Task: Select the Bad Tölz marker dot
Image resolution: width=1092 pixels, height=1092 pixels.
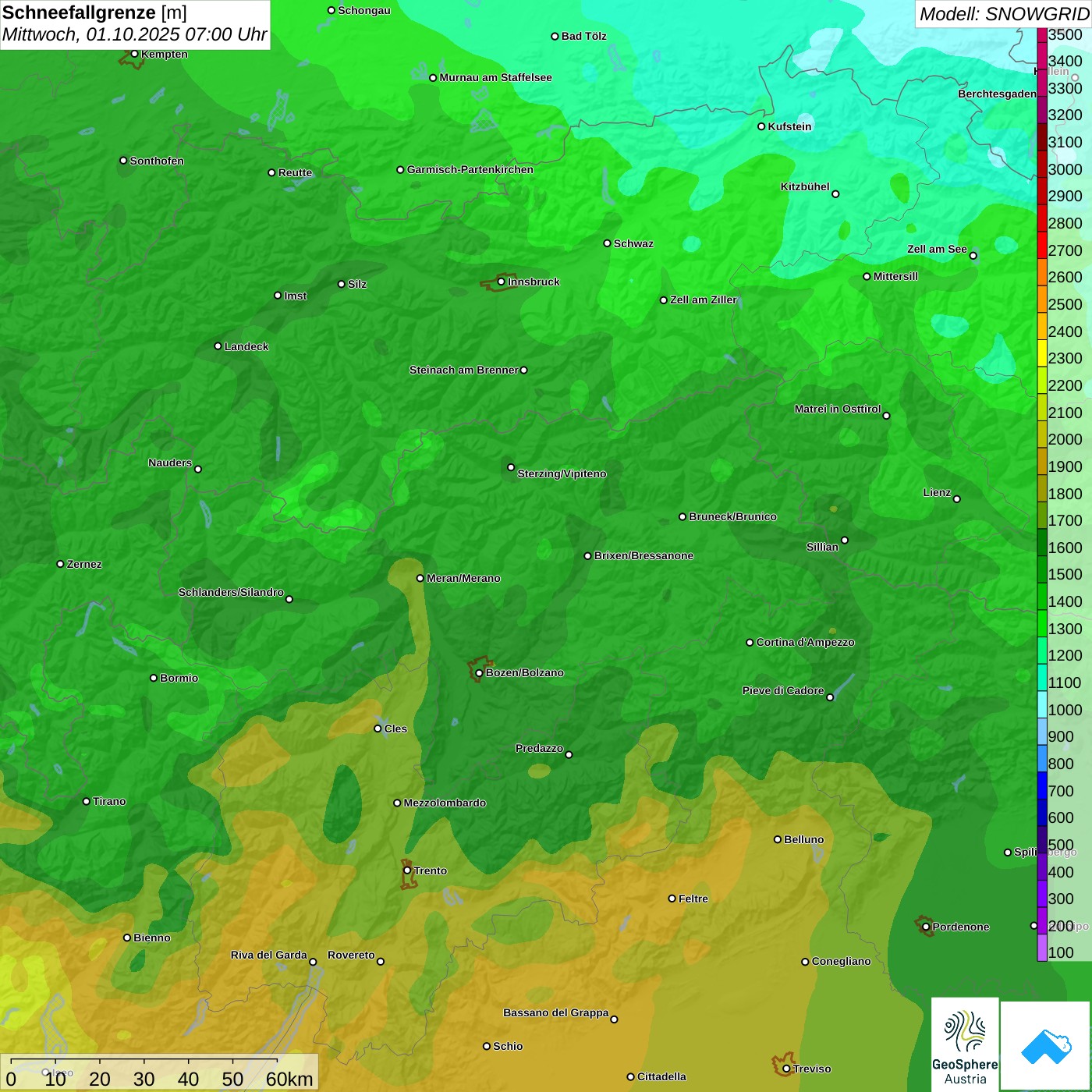Action: point(555,37)
